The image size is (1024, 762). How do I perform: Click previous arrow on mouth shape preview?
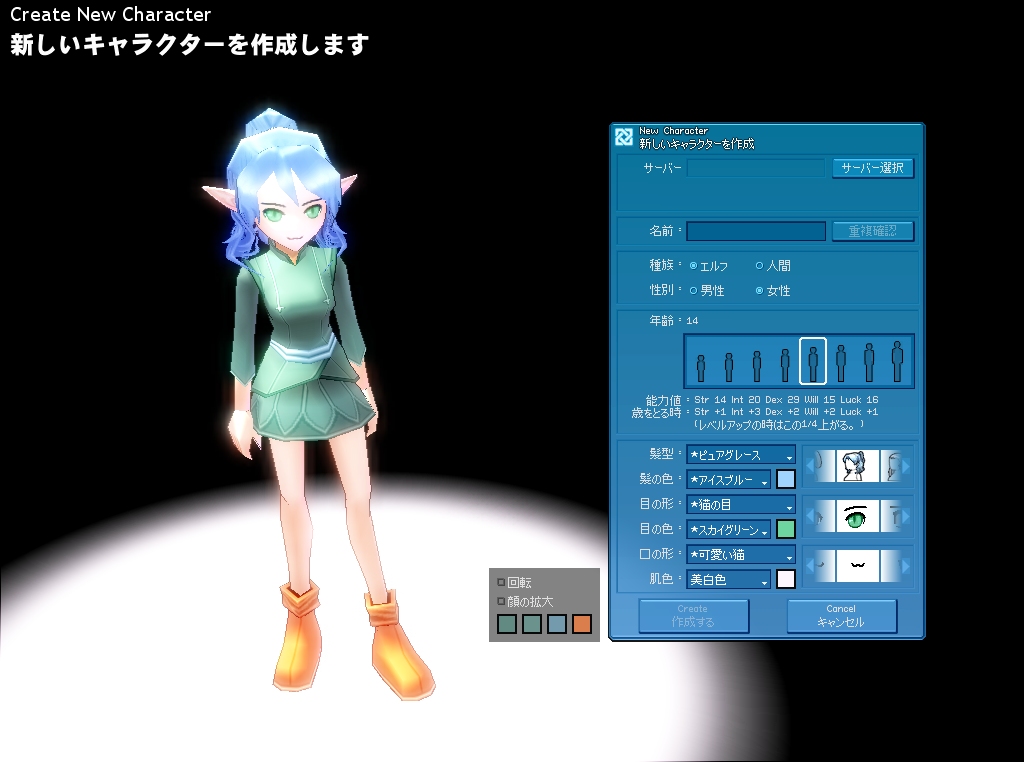(x=809, y=565)
